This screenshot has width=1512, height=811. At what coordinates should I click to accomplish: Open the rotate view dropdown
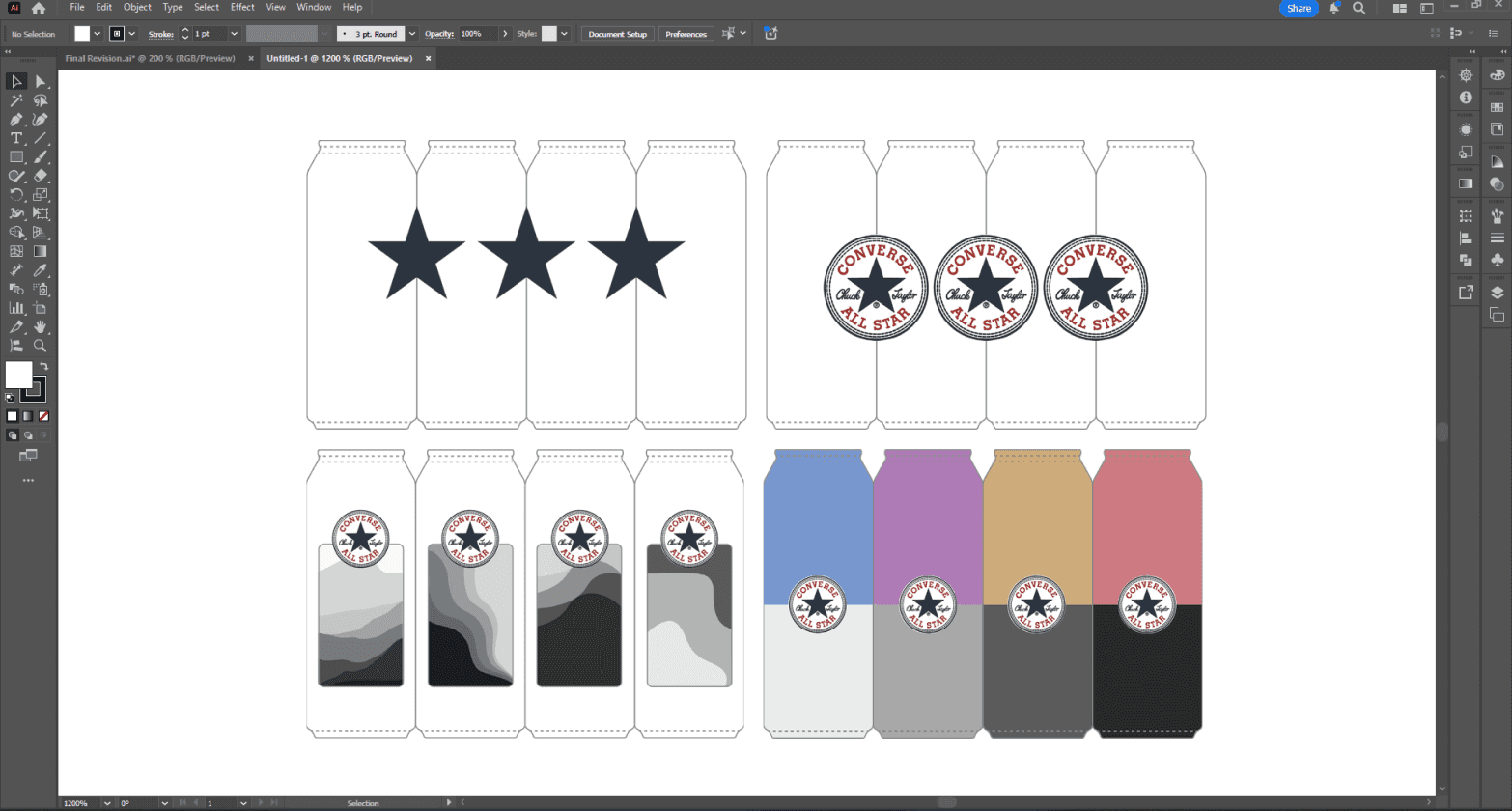[x=165, y=802]
